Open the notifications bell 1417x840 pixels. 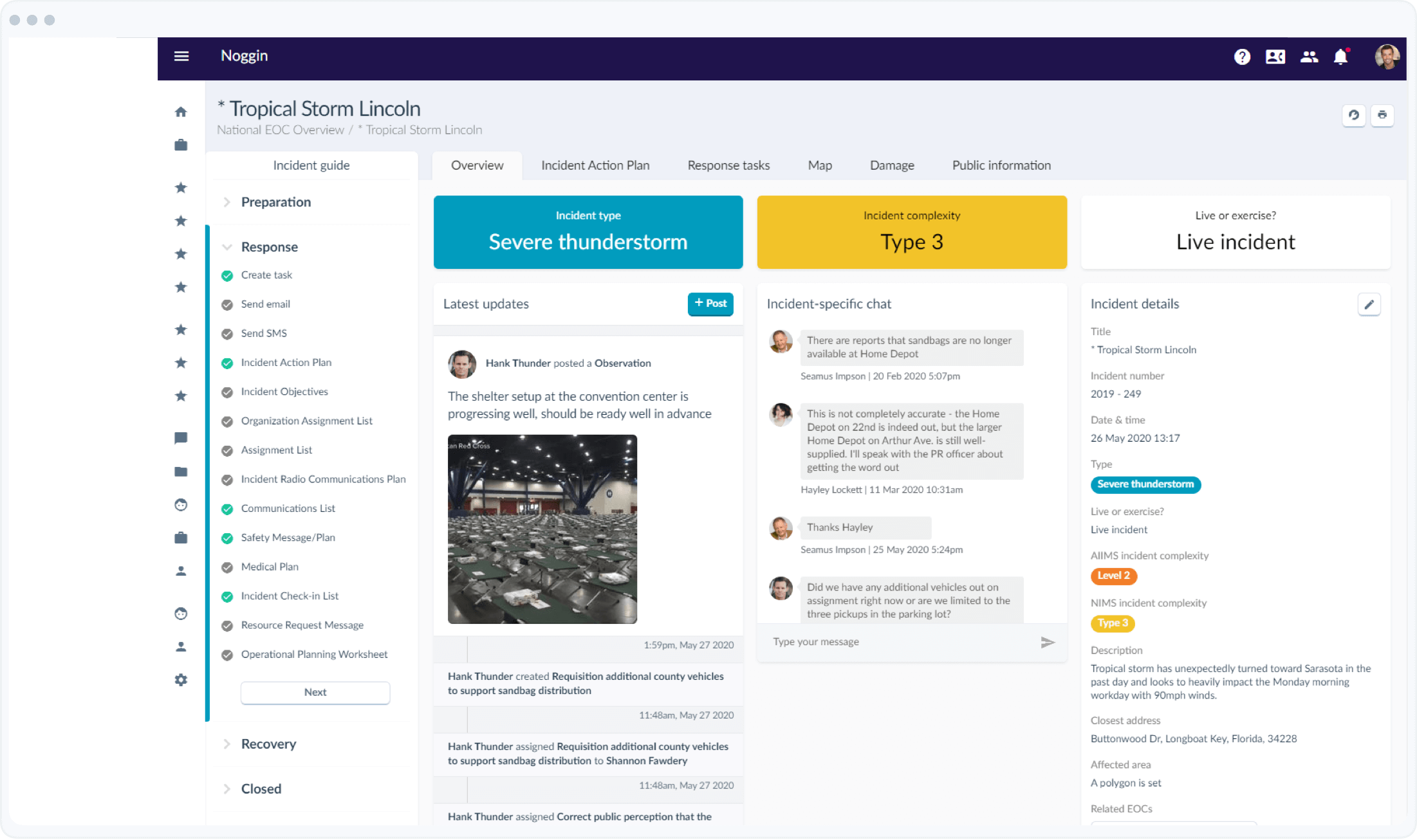pos(1340,57)
